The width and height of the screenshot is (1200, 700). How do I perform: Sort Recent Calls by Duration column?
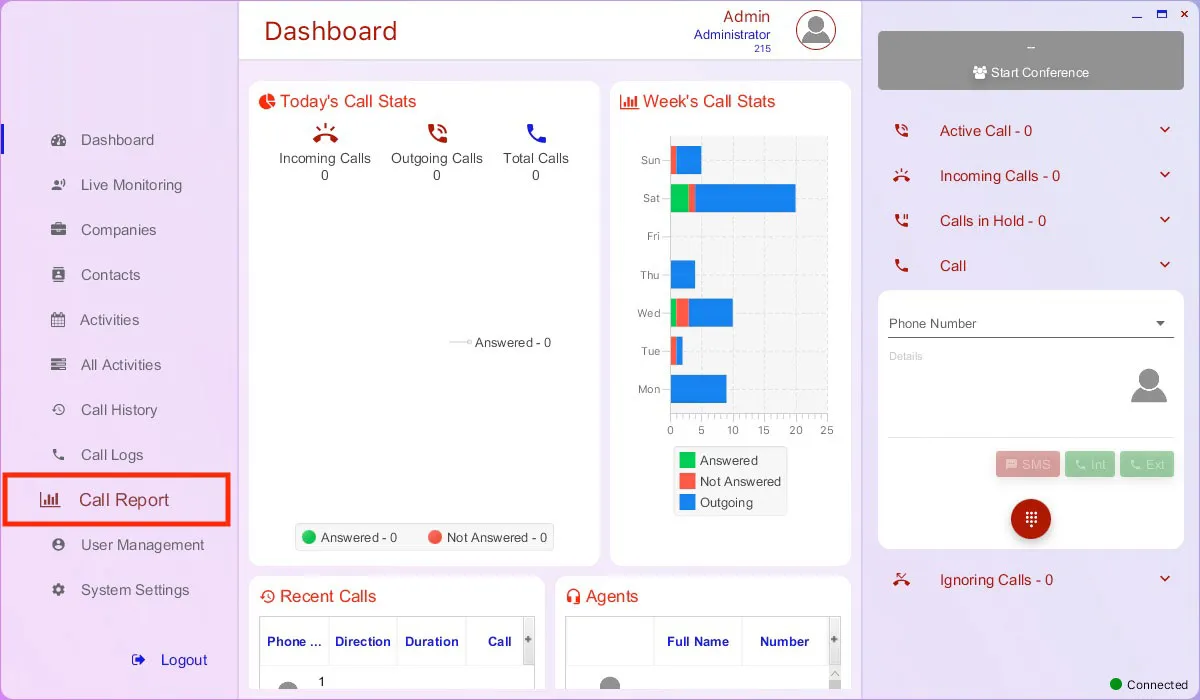(x=432, y=642)
